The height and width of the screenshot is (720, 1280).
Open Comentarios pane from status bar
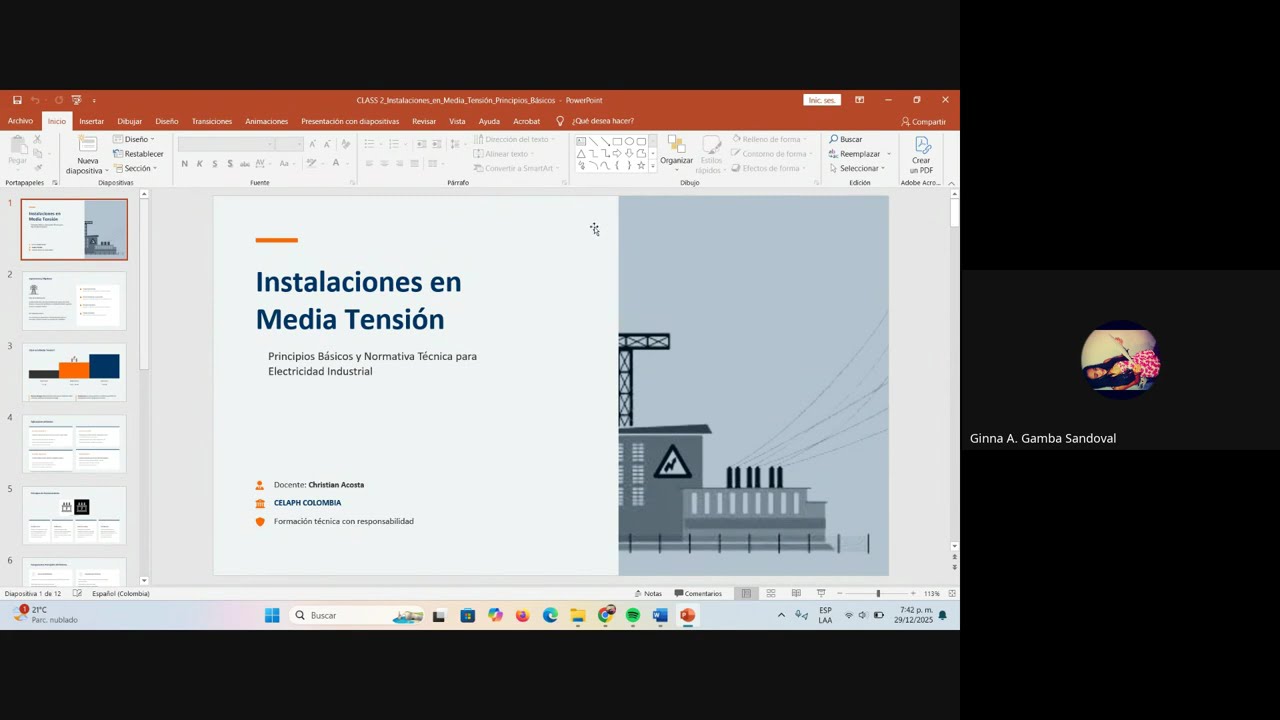tap(698, 593)
